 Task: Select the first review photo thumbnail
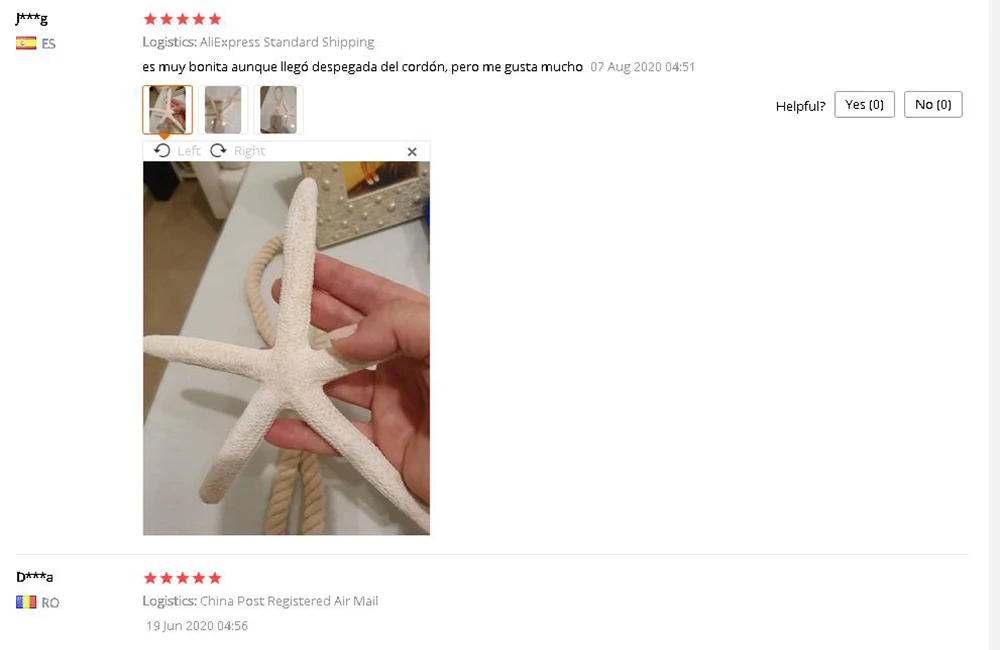pyautogui.click(x=167, y=110)
